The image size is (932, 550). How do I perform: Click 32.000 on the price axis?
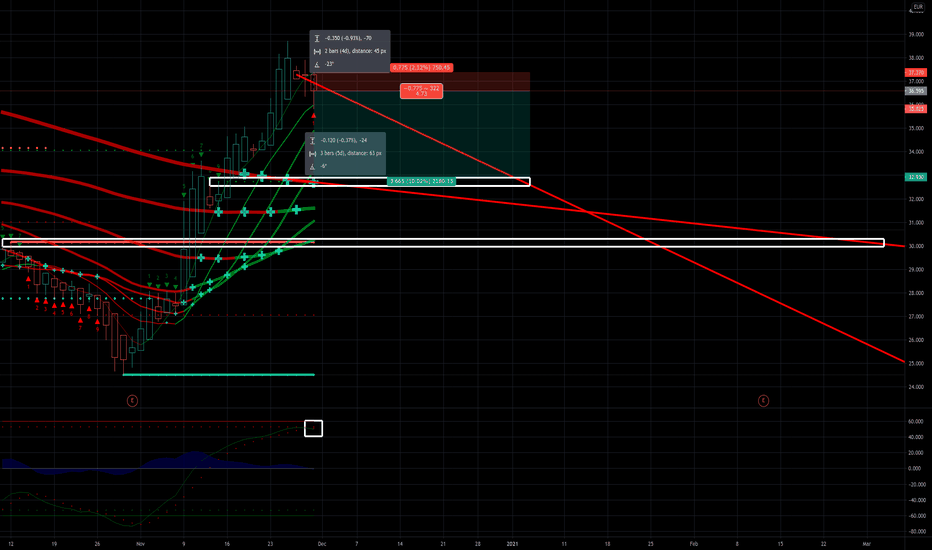pyautogui.click(x=916, y=199)
